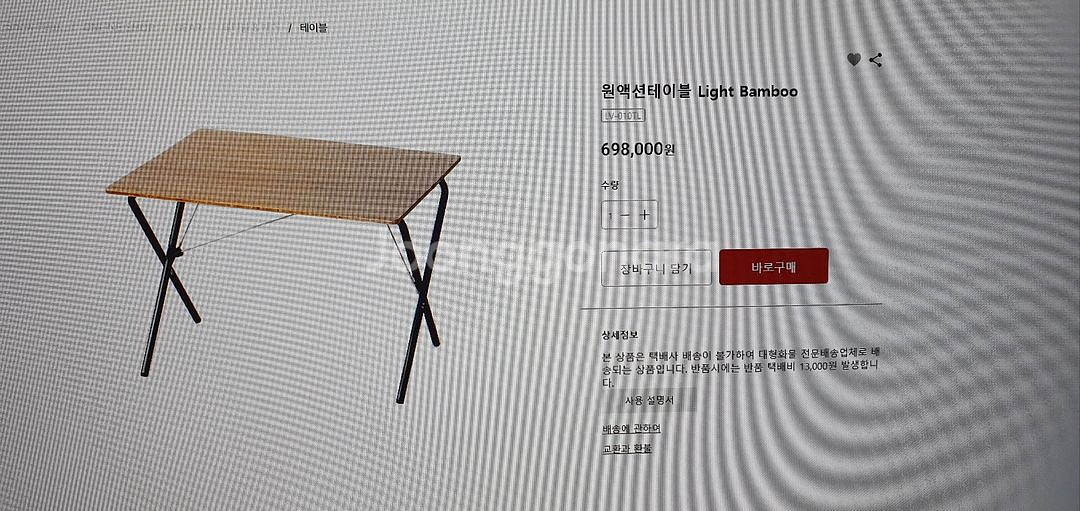Click the 수량 quantity label

click(610, 185)
